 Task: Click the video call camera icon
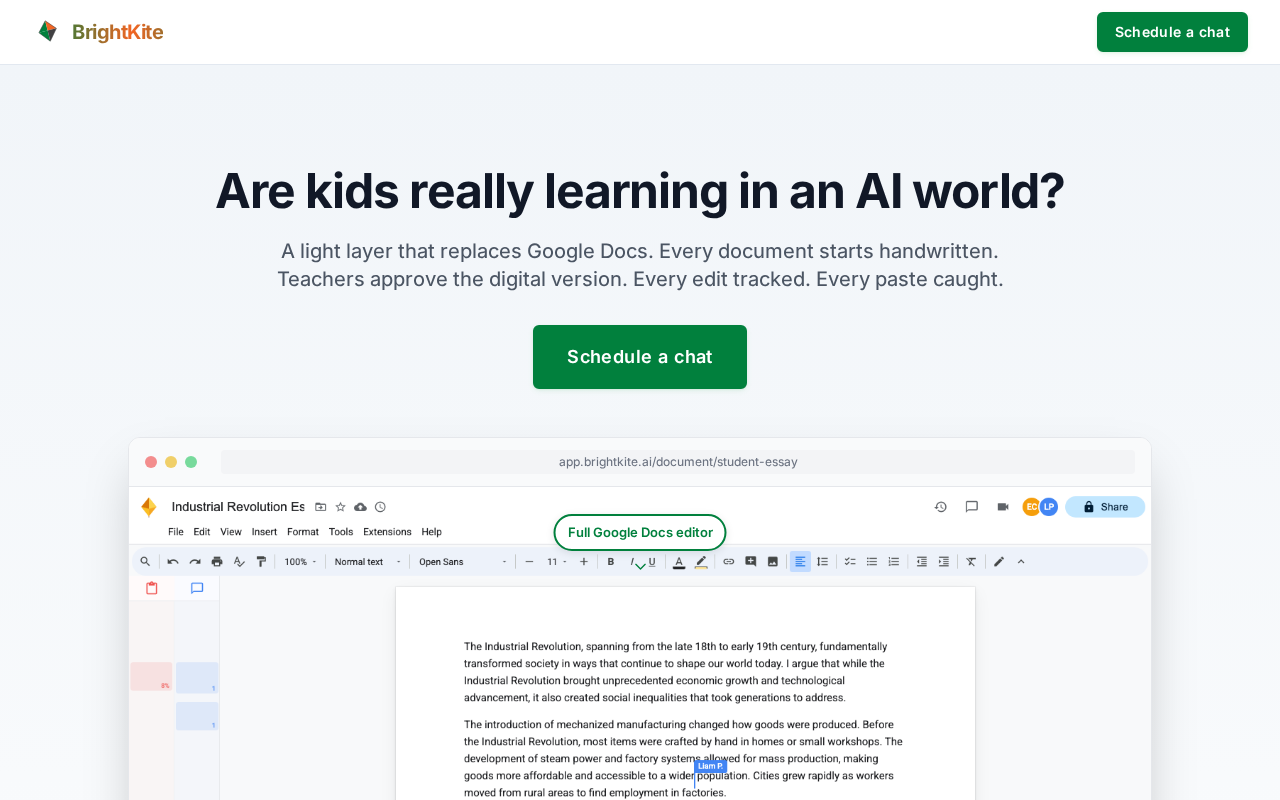point(1003,507)
